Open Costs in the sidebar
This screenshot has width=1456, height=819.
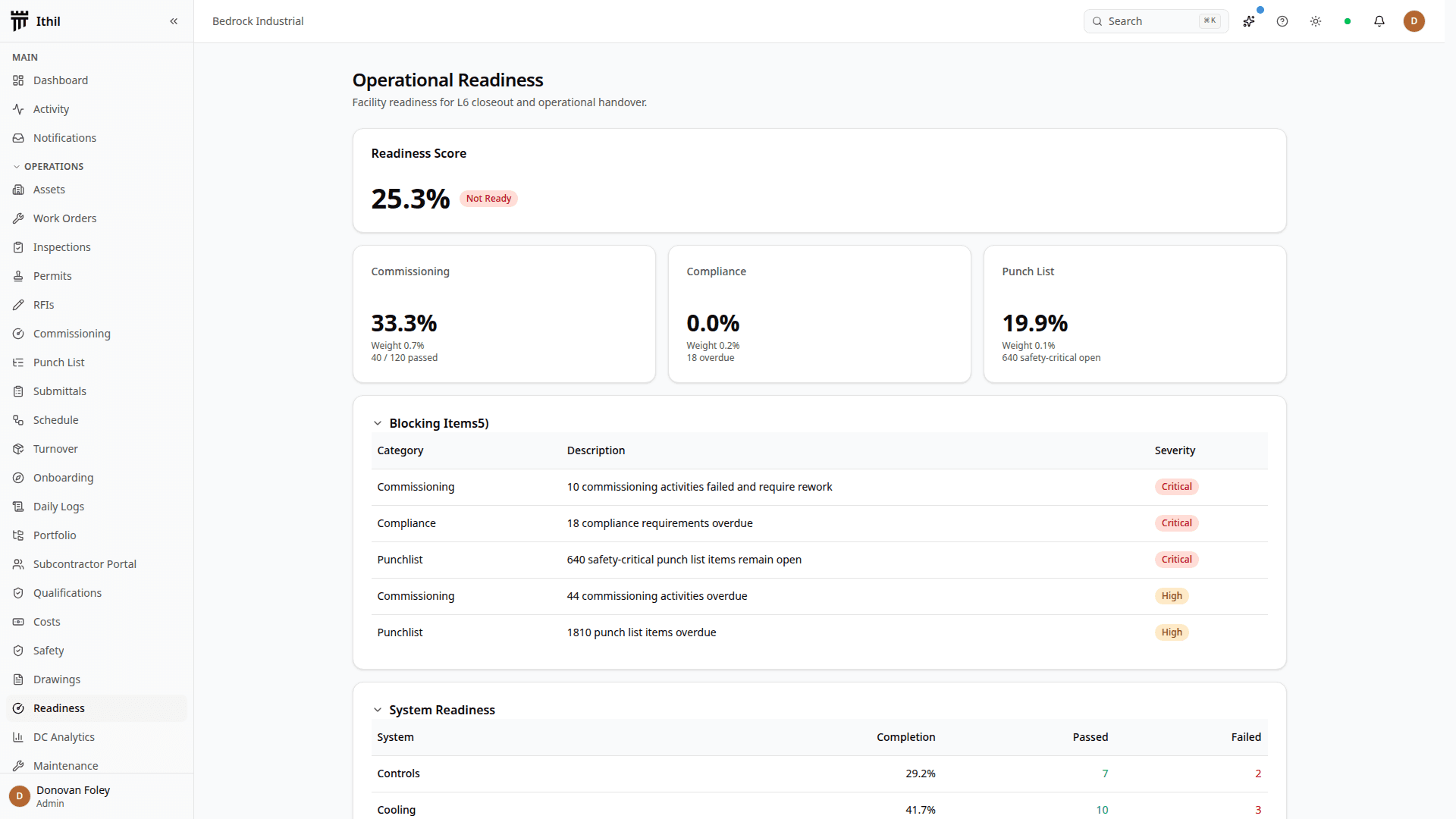[x=96, y=622]
